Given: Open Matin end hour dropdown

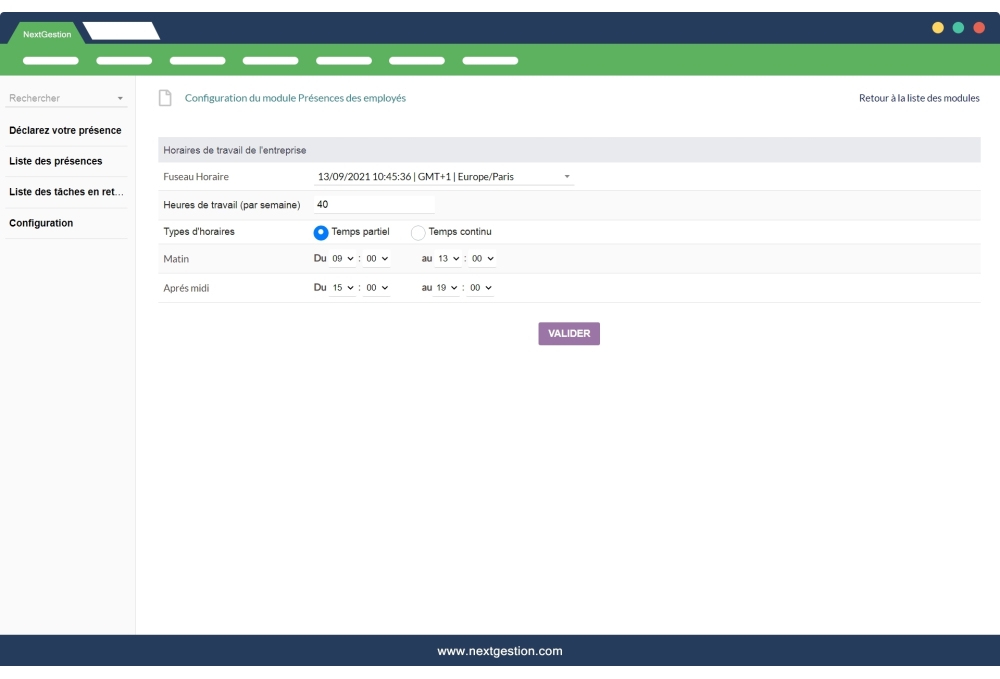Looking at the screenshot, I should tap(448, 259).
